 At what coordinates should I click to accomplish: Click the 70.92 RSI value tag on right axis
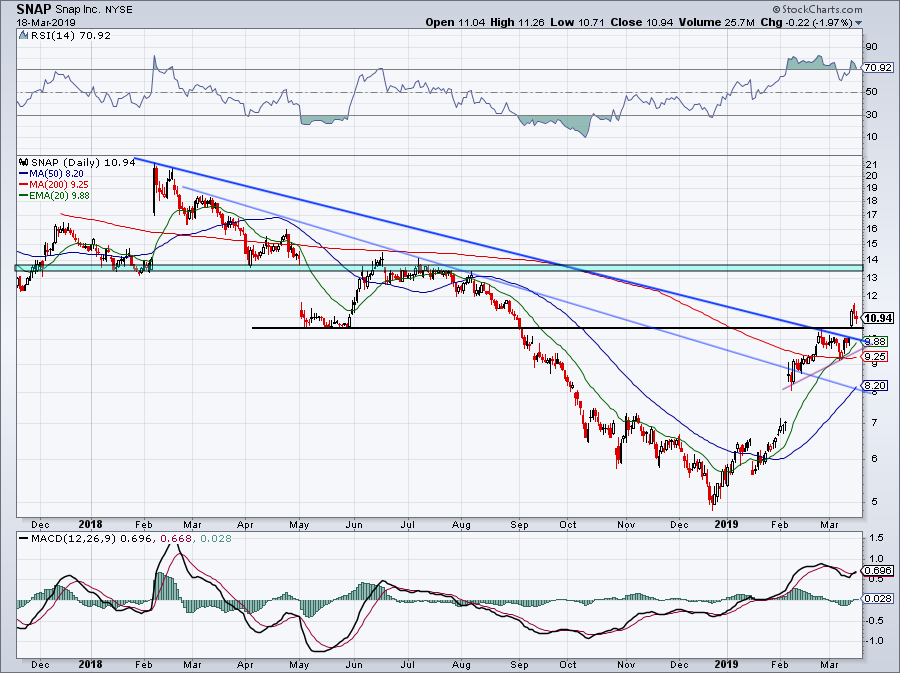(876, 68)
